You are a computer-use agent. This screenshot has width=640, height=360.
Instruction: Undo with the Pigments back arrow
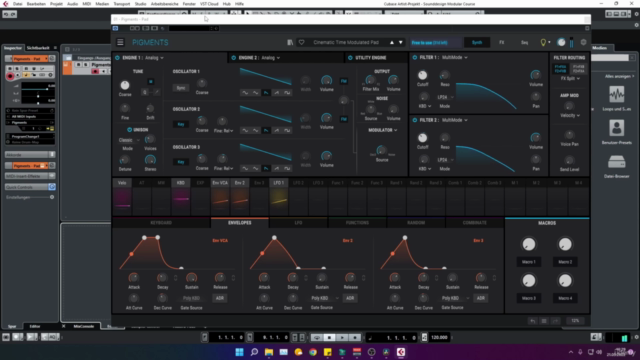pyautogui.click(x=533, y=321)
